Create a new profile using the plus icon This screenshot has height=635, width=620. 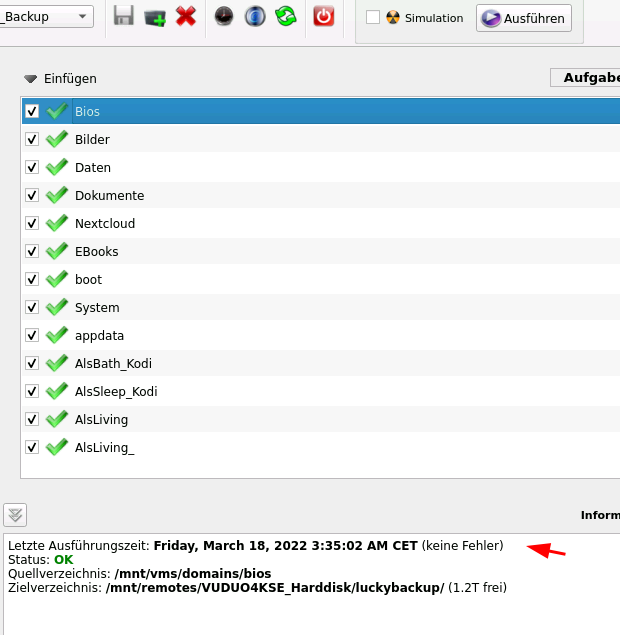point(155,17)
